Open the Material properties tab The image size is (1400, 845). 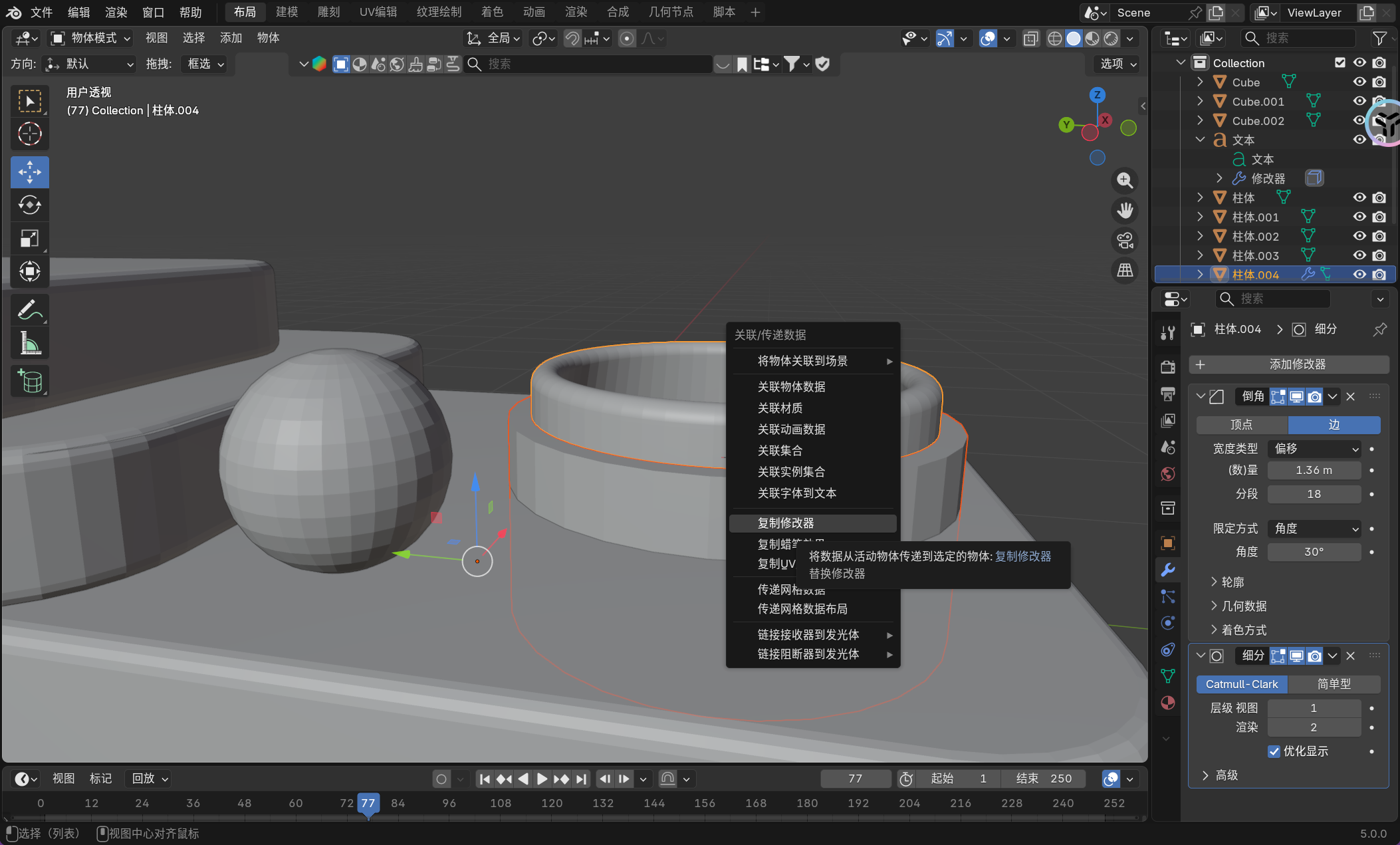point(1168,703)
